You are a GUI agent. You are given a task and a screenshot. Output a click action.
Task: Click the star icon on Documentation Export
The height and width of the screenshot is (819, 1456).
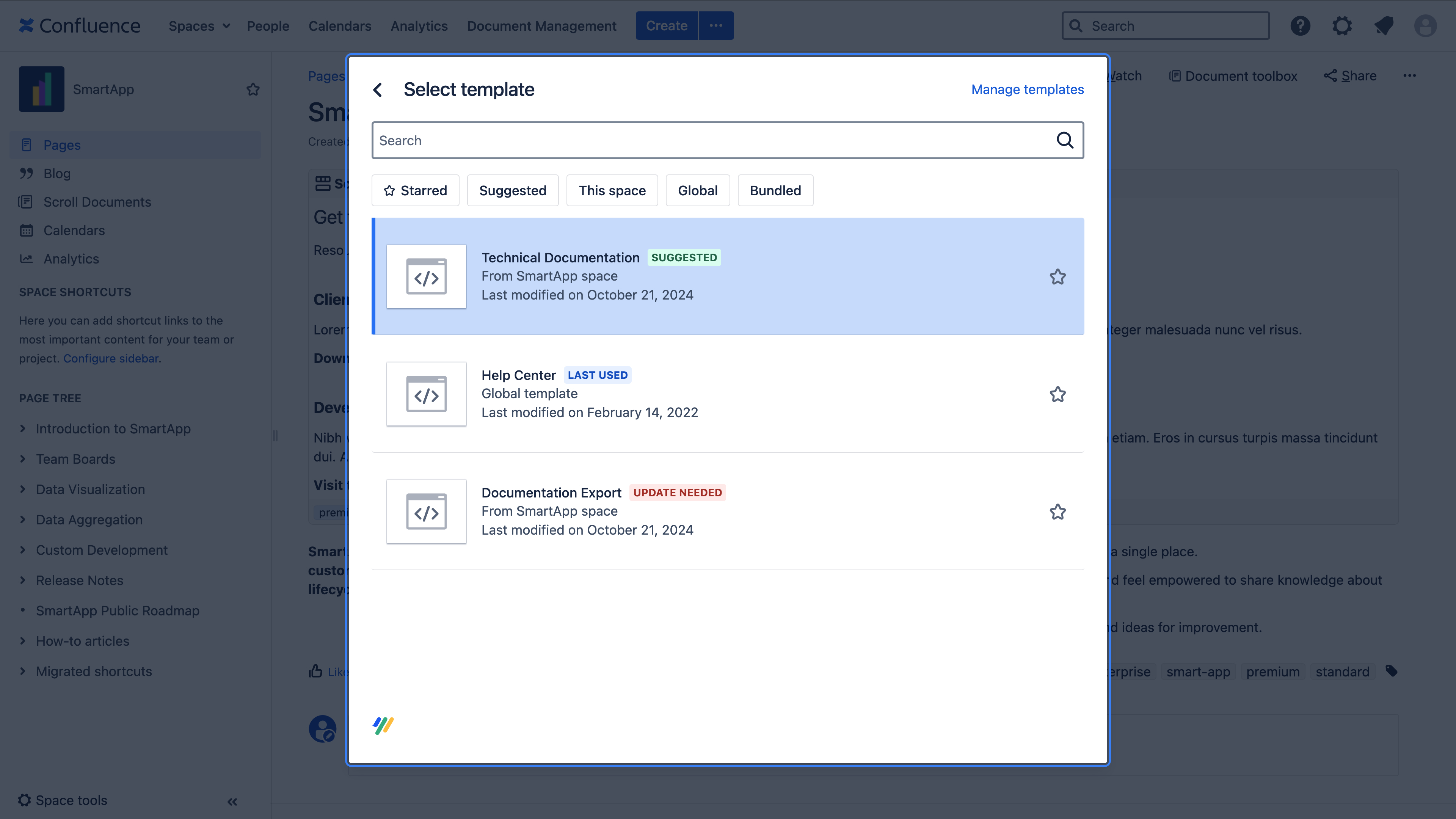(1057, 511)
